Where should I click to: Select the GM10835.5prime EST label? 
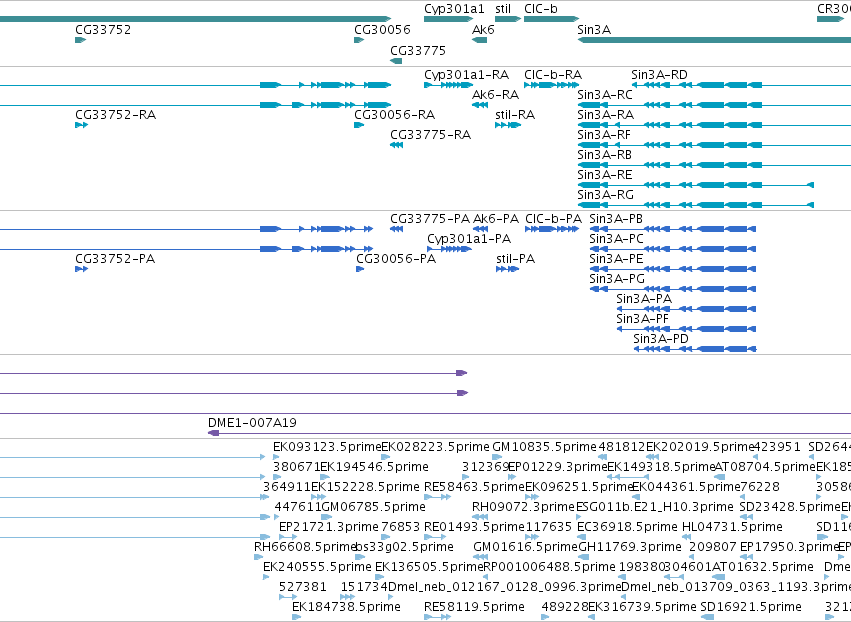pos(544,447)
